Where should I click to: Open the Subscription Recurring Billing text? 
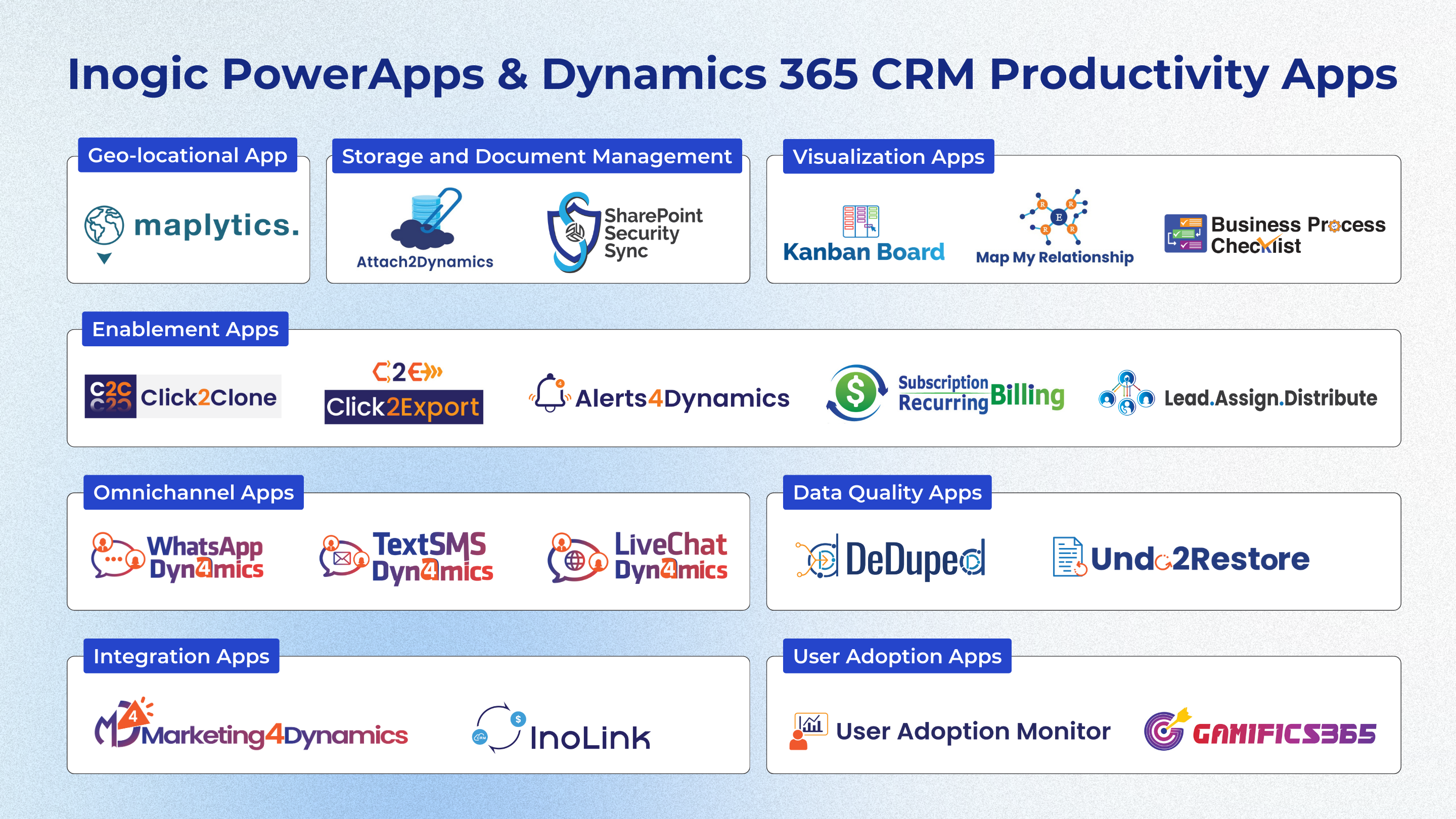(982, 394)
